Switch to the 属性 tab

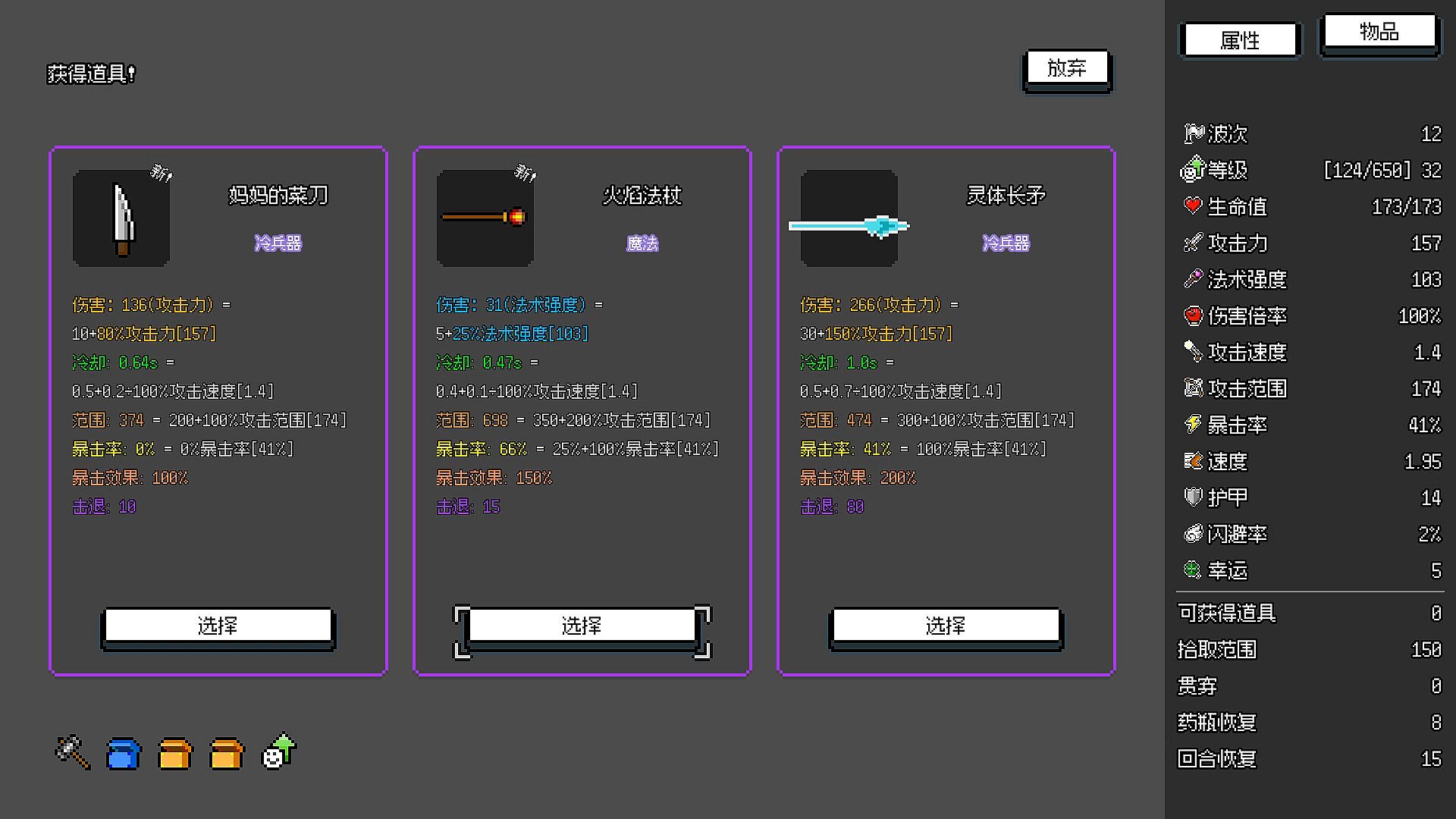(1240, 40)
